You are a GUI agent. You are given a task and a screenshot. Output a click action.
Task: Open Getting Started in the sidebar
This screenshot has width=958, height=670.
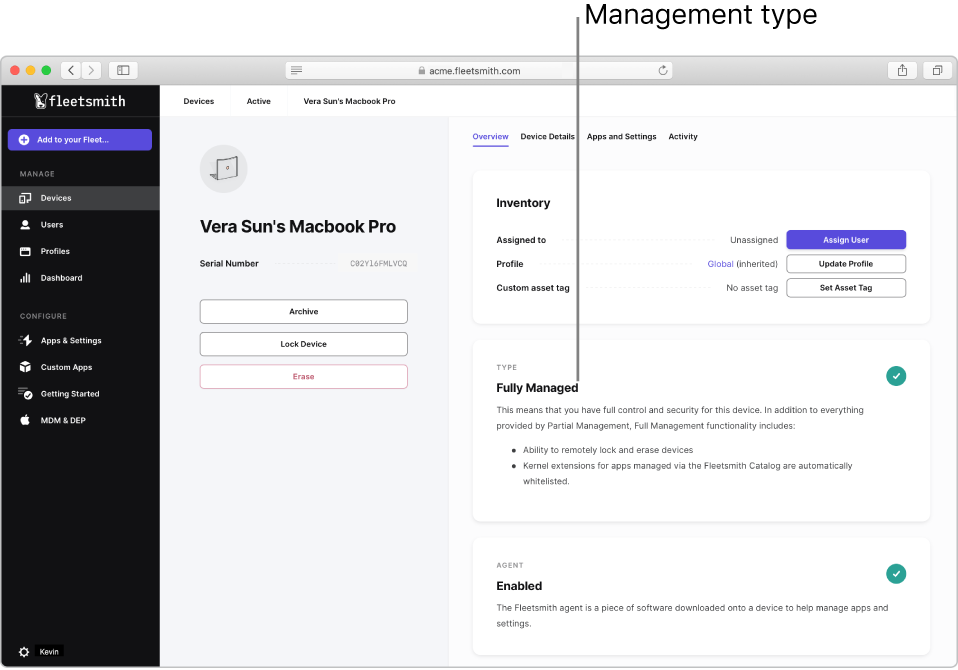coord(80,394)
